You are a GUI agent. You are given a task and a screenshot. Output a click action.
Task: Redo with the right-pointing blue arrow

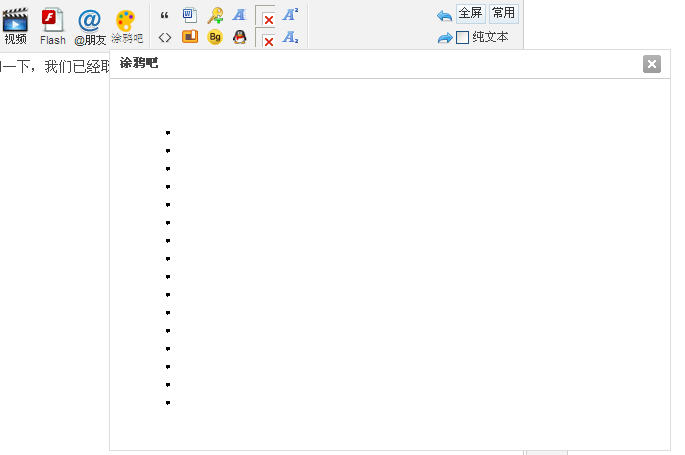tap(445, 38)
